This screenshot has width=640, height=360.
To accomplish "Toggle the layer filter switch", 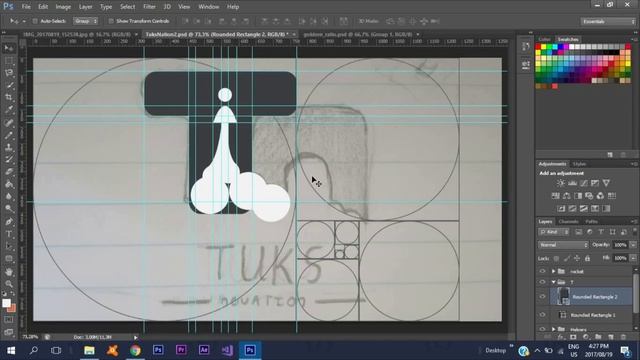I will (x=635, y=231).
